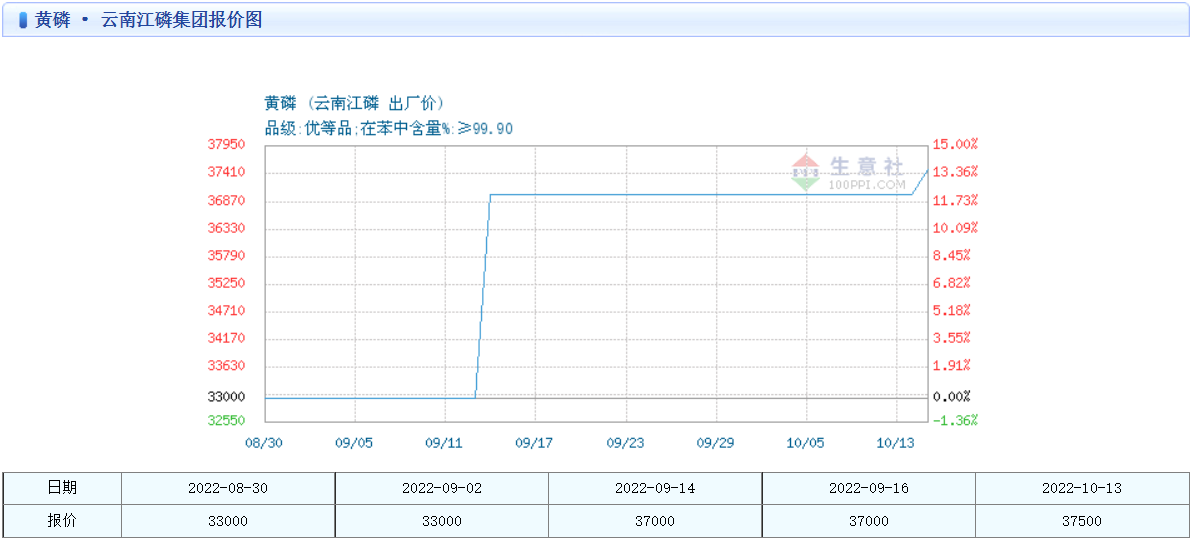Click the x-axis date 09/17
This screenshot has width=1194, height=543.
[x=535, y=443]
